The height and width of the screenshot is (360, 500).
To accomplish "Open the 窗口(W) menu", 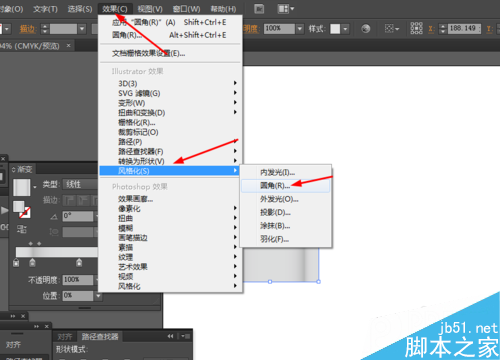I will click(186, 9).
